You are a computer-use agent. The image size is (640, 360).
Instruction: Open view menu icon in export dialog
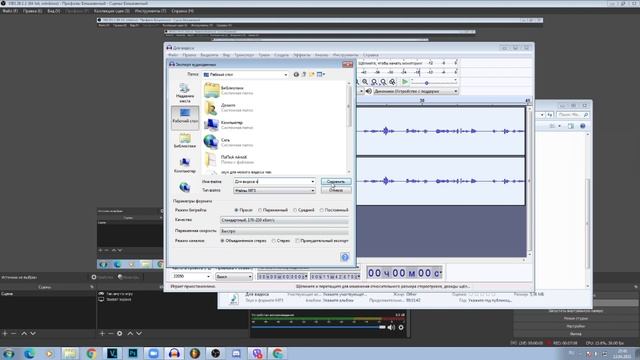321,74
